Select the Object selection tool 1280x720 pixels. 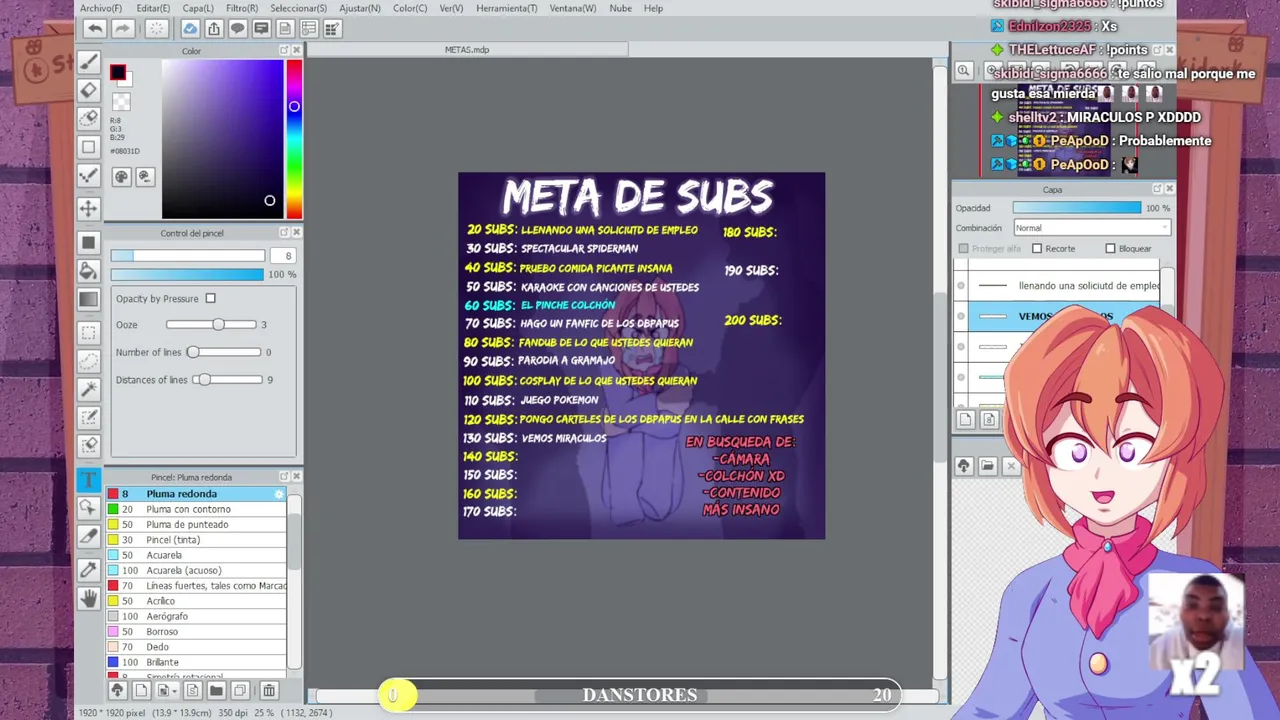(x=88, y=508)
